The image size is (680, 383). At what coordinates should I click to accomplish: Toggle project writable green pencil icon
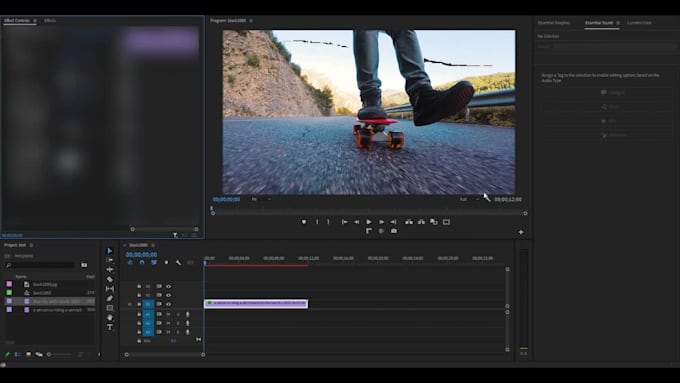7,354
